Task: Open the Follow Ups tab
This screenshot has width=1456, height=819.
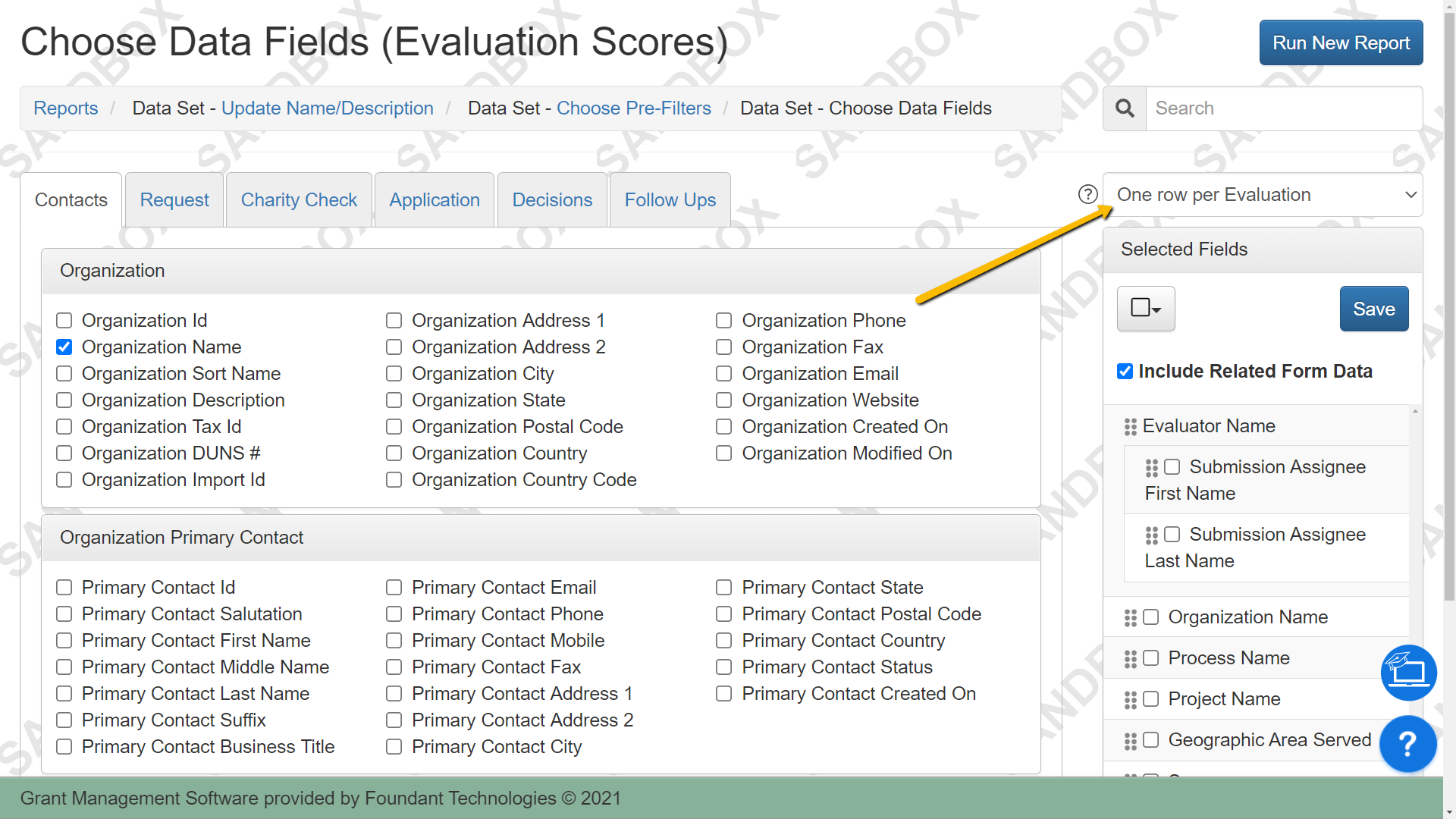Action: pyautogui.click(x=670, y=200)
